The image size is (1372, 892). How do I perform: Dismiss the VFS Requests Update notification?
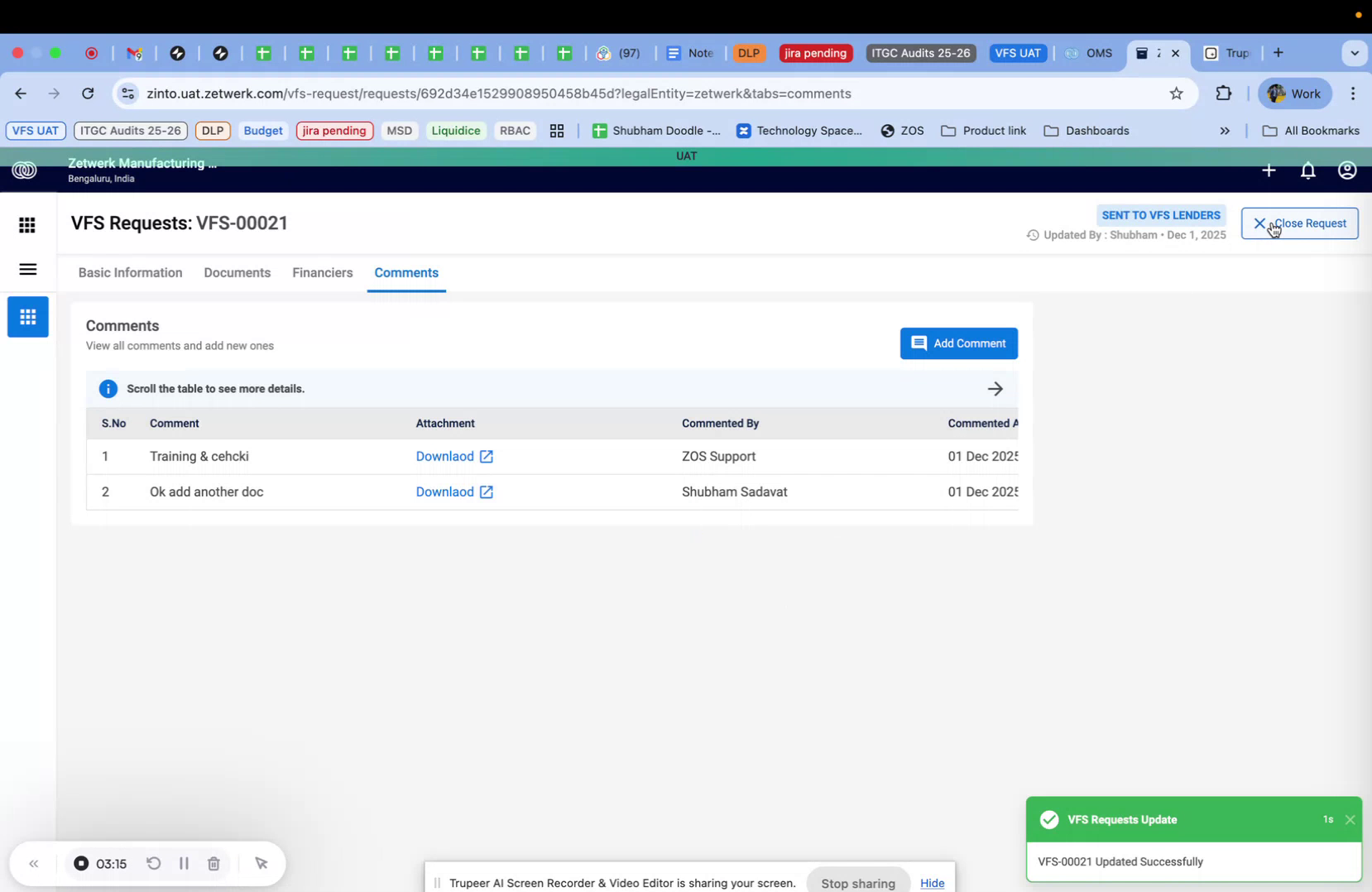1350,819
